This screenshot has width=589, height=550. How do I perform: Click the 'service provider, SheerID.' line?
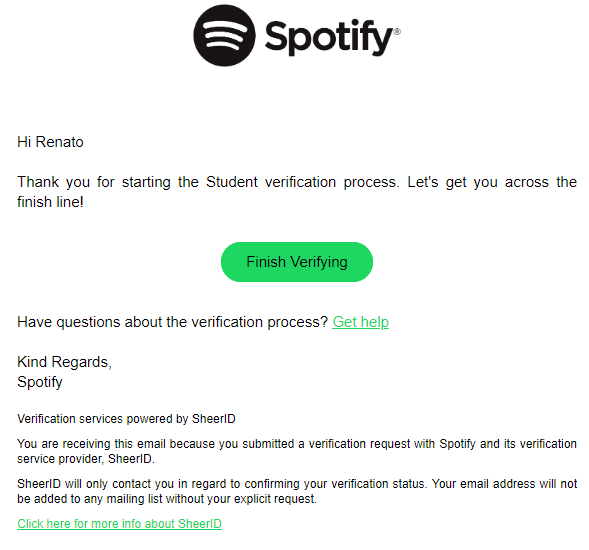pos(86,459)
